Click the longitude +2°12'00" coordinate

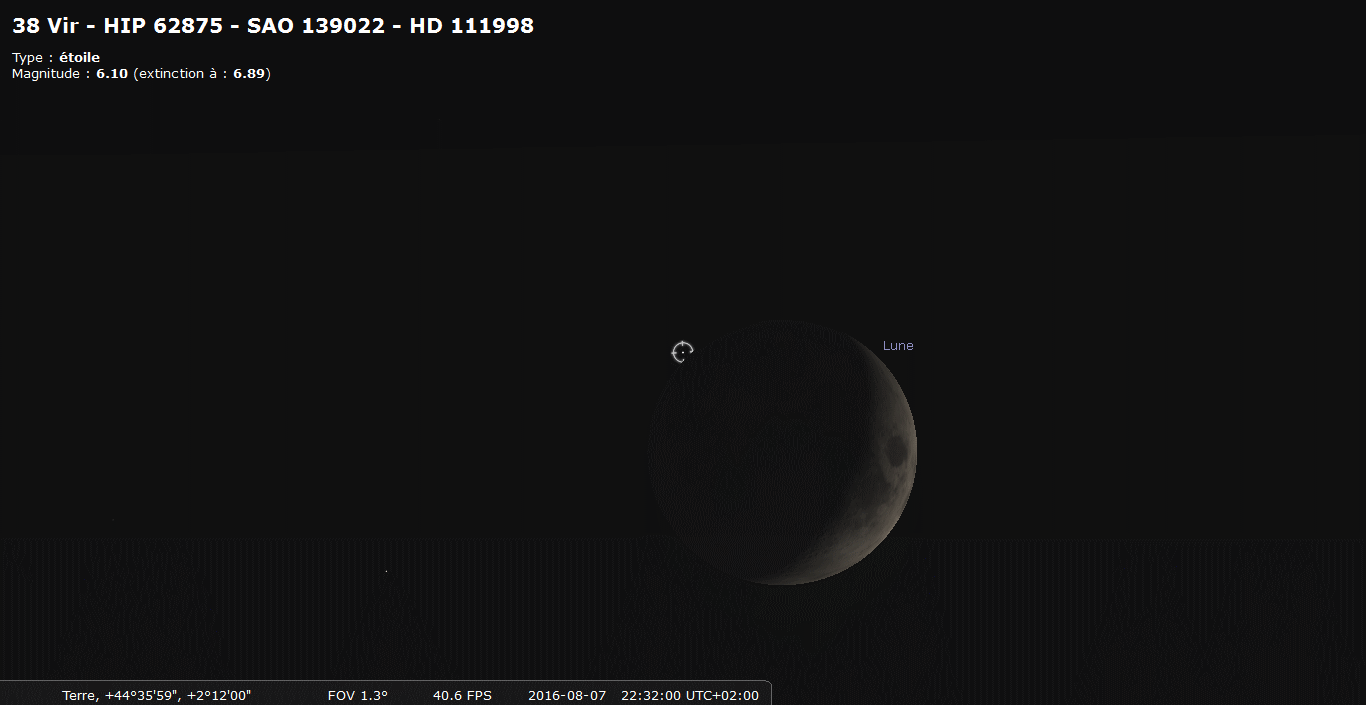click(x=219, y=695)
